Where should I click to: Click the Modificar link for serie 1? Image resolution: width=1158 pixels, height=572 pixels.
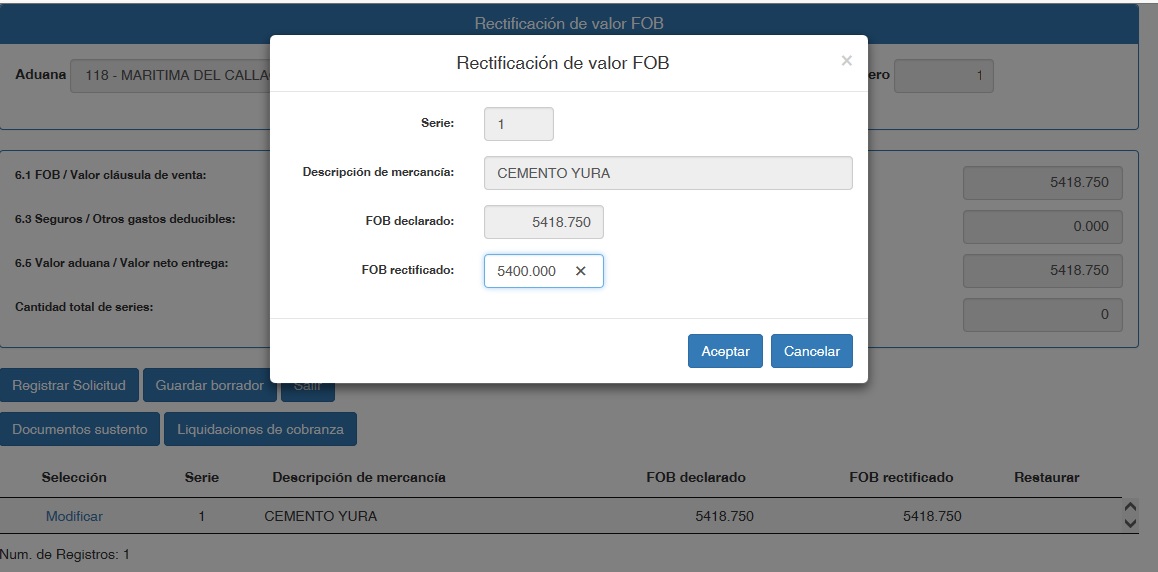point(74,516)
